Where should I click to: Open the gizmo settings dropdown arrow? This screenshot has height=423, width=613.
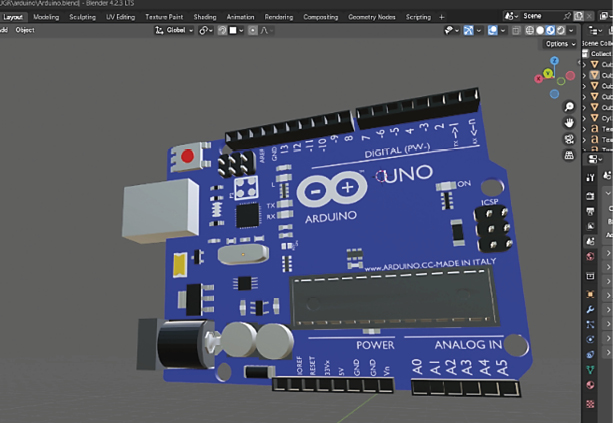(479, 30)
